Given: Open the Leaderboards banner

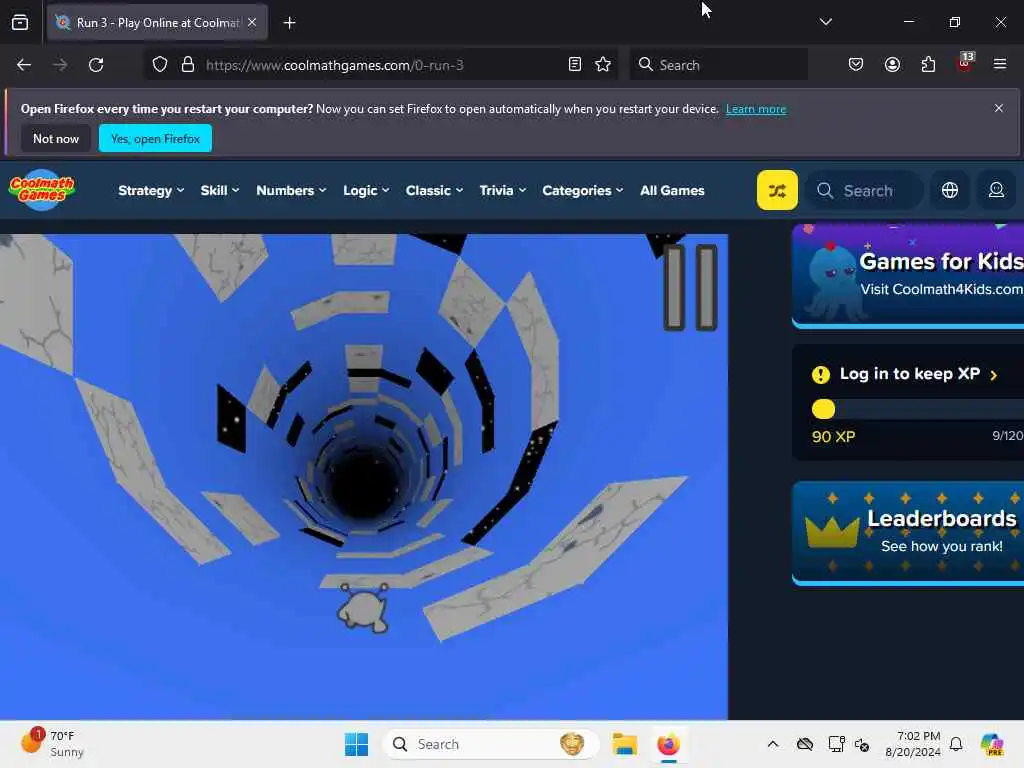Looking at the screenshot, I should pyautogui.click(x=908, y=533).
